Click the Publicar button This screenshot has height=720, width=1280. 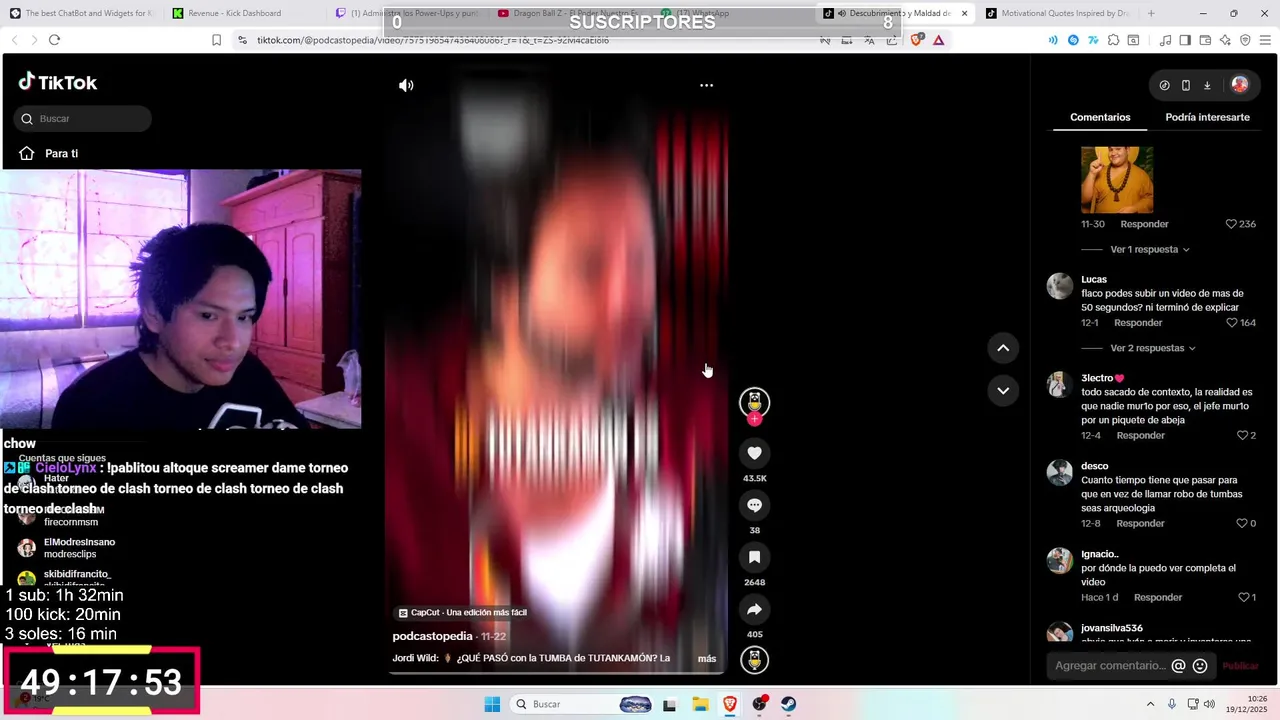1240,666
